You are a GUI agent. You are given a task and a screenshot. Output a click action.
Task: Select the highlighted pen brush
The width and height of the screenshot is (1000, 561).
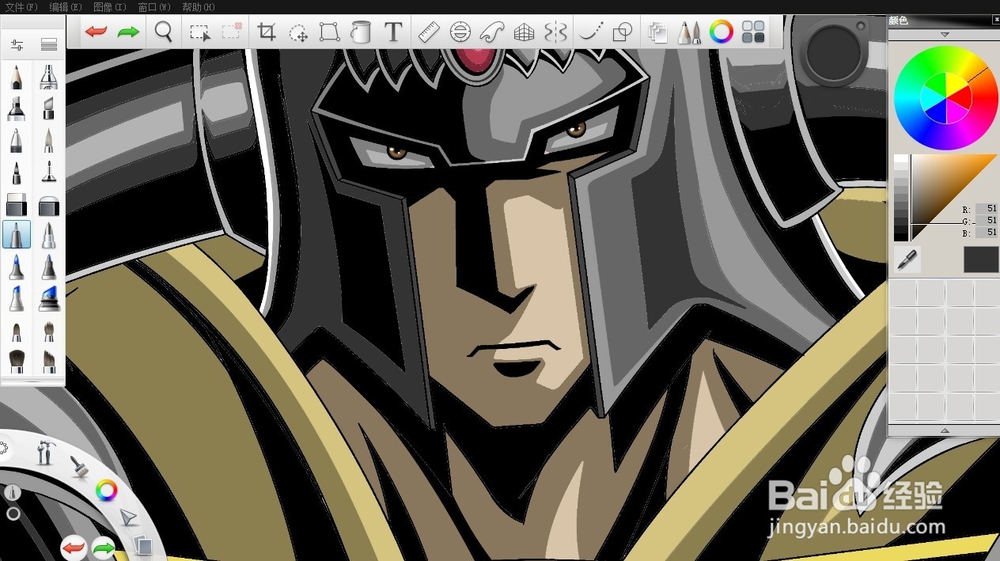pyautogui.click(x=17, y=235)
